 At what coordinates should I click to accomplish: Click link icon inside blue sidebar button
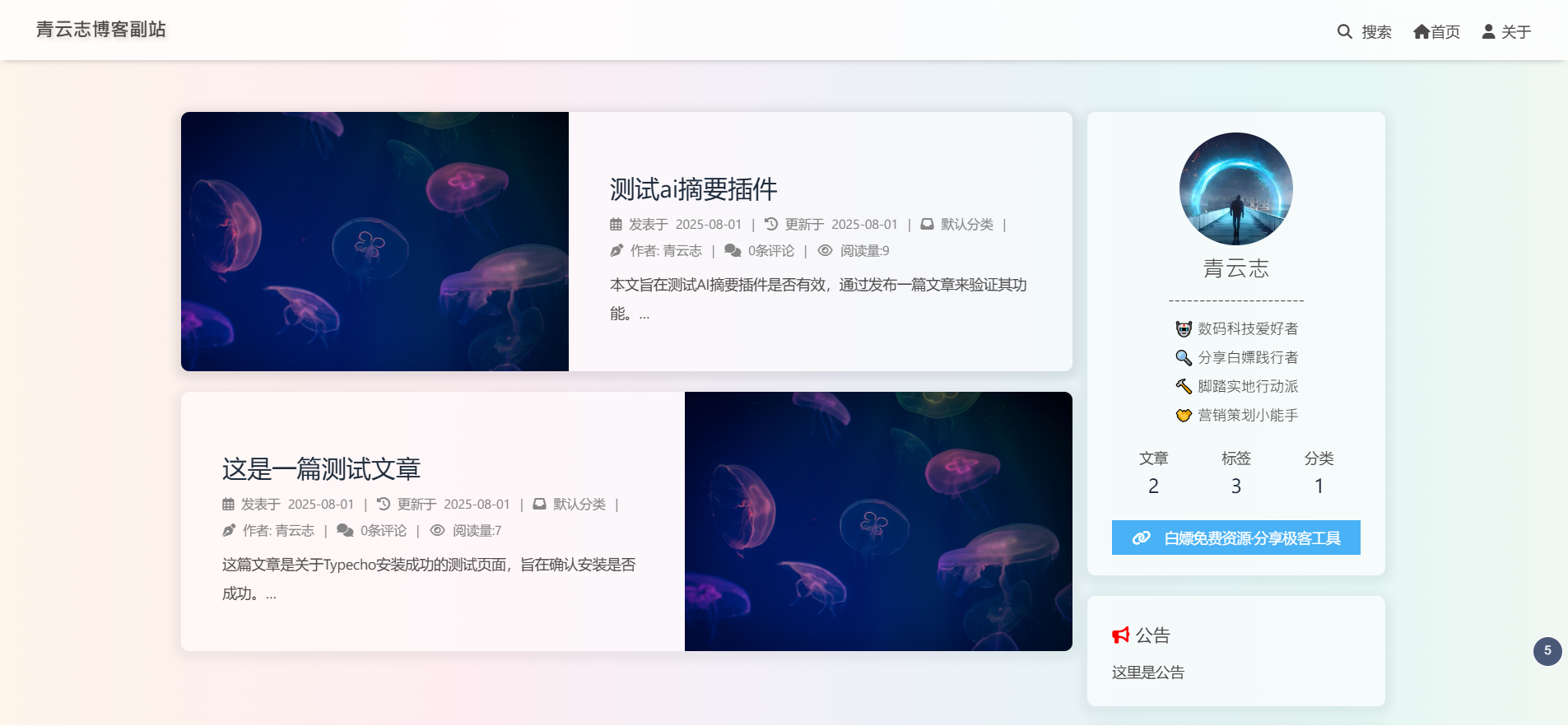coord(1141,538)
